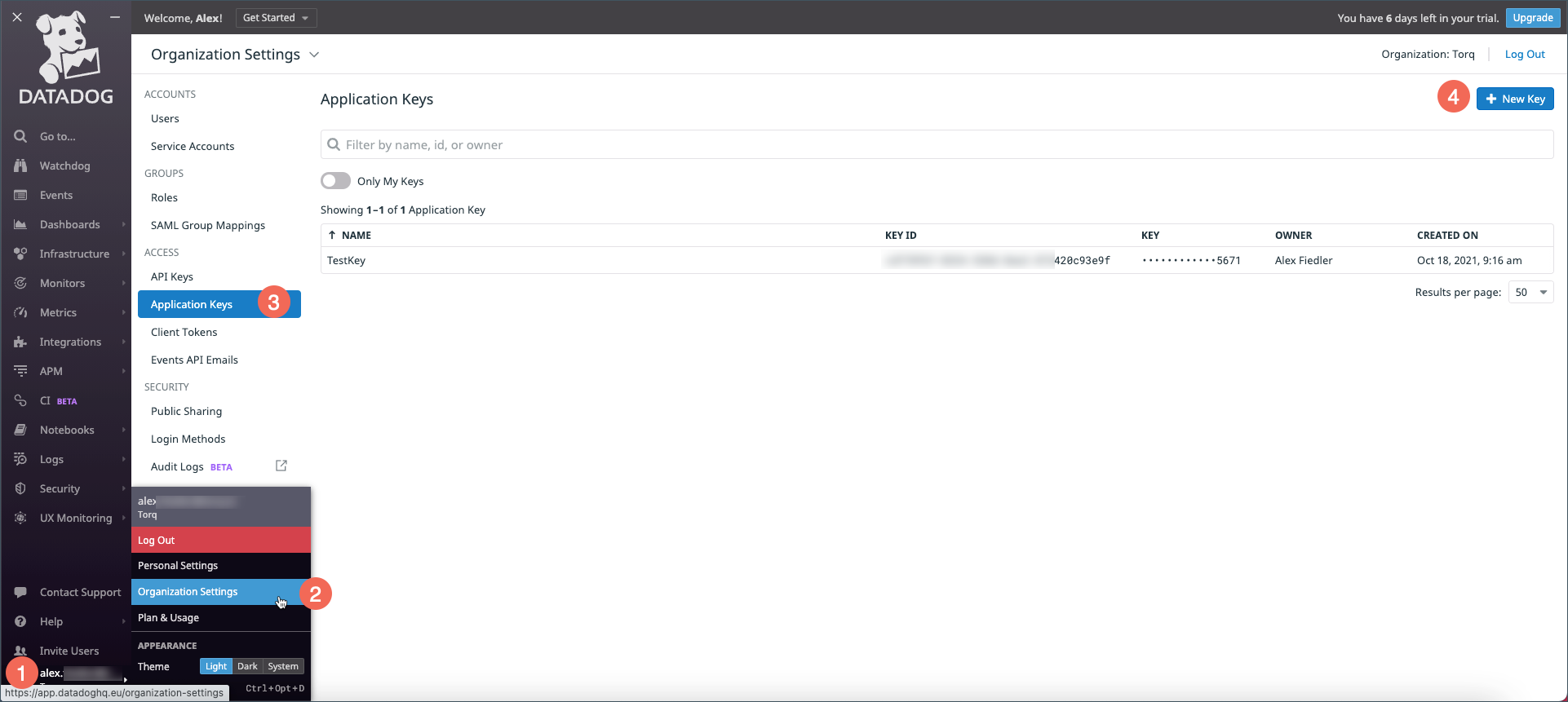
Task: Click the Integrations puzzle icon
Action: (x=20, y=342)
